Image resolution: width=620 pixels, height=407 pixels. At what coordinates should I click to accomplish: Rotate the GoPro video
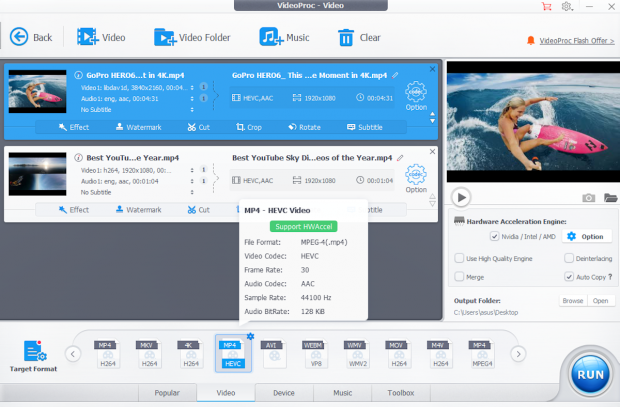(x=304, y=127)
